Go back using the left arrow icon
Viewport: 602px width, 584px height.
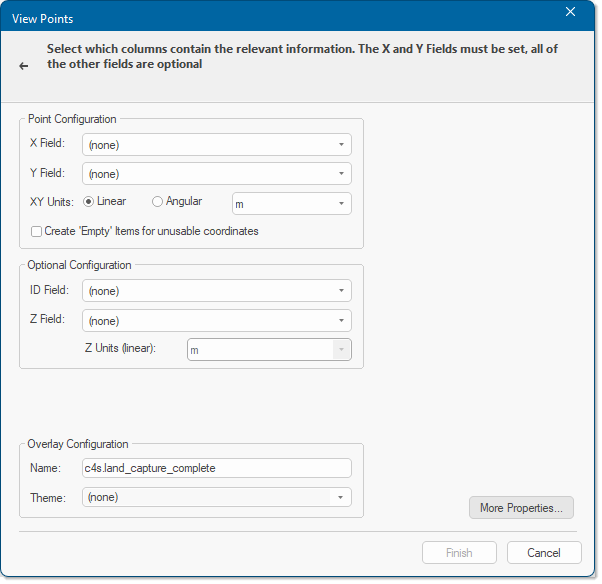click(24, 66)
